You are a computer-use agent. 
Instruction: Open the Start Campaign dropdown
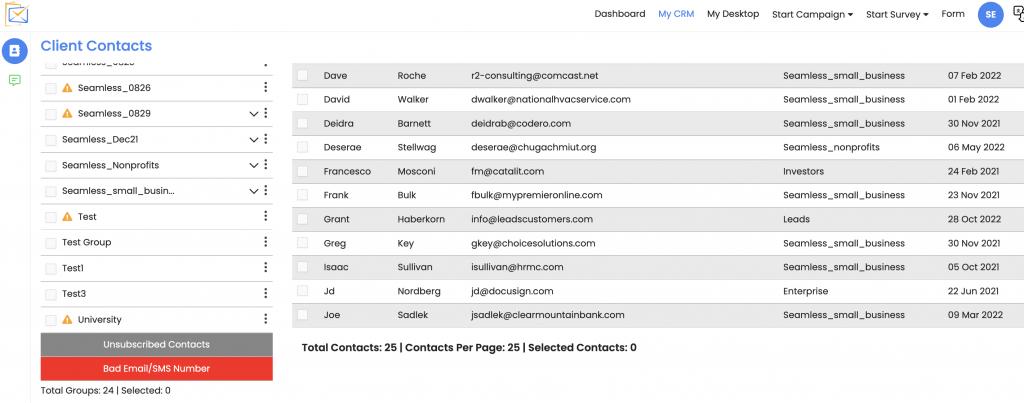[x=812, y=14]
